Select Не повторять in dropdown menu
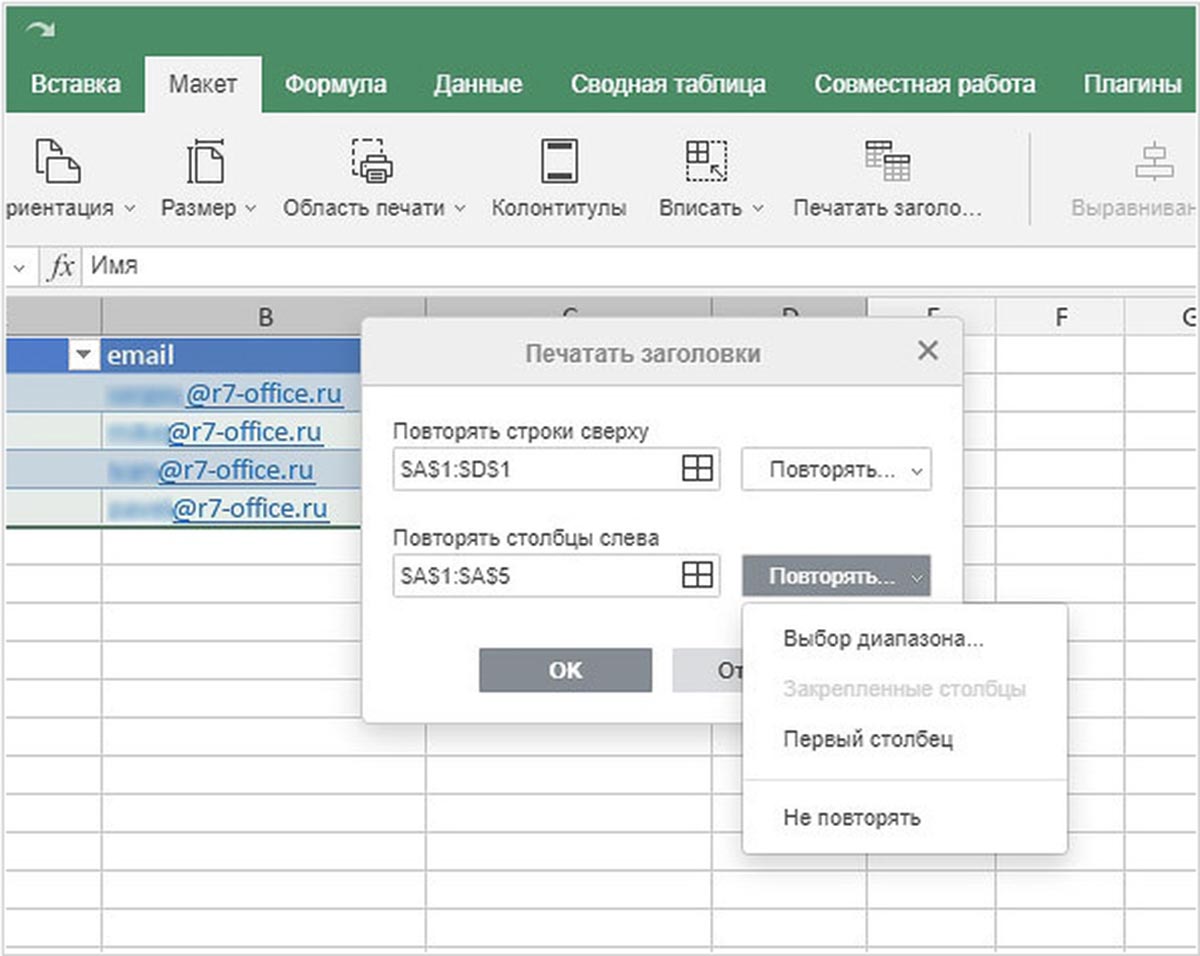The image size is (1200, 956). pyautogui.click(x=851, y=818)
